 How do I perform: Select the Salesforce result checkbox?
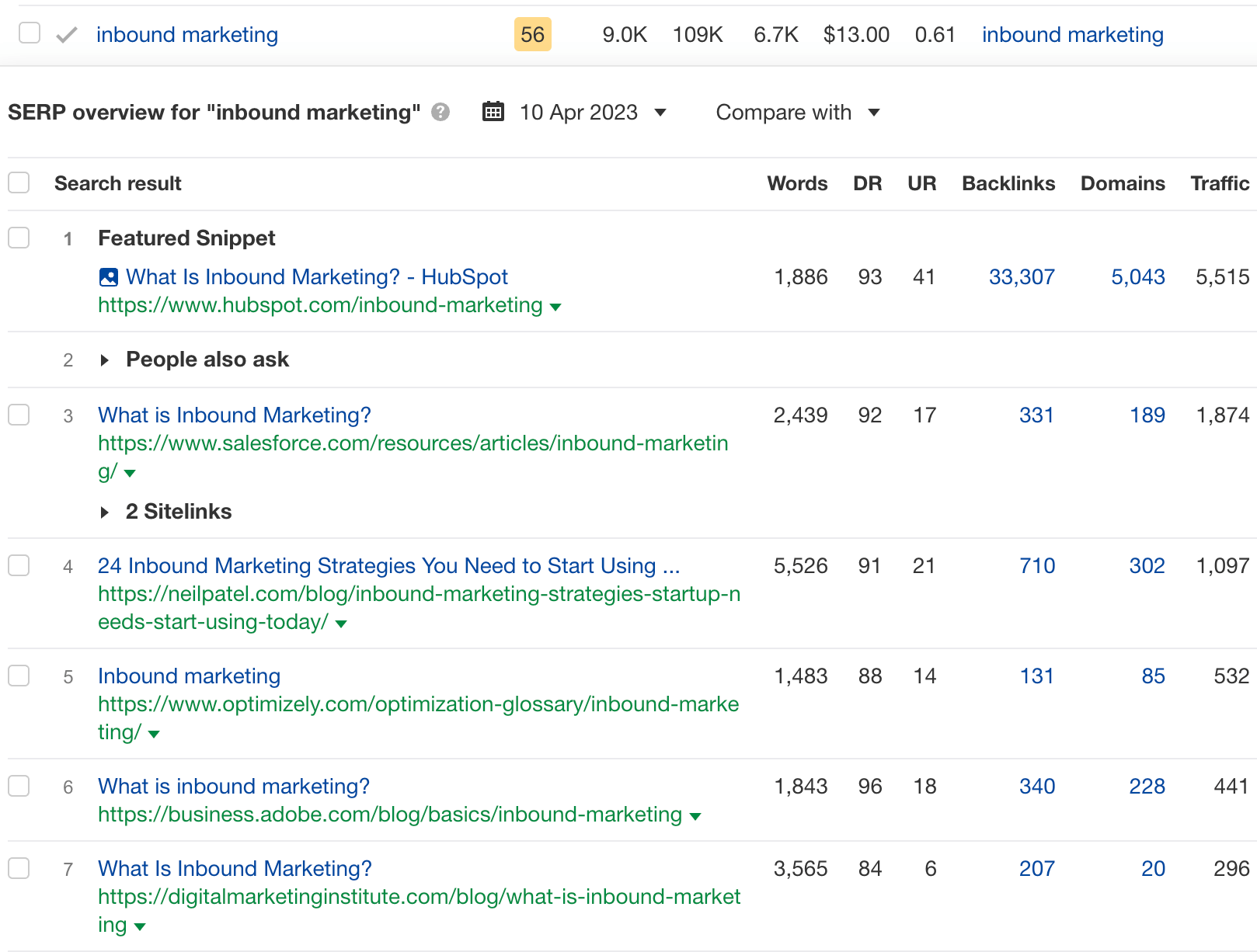[19, 415]
